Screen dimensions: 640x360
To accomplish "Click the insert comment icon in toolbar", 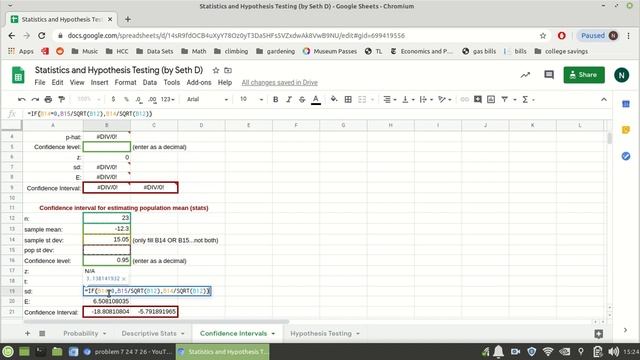I will pyautogui.click(x=478, y=99).
